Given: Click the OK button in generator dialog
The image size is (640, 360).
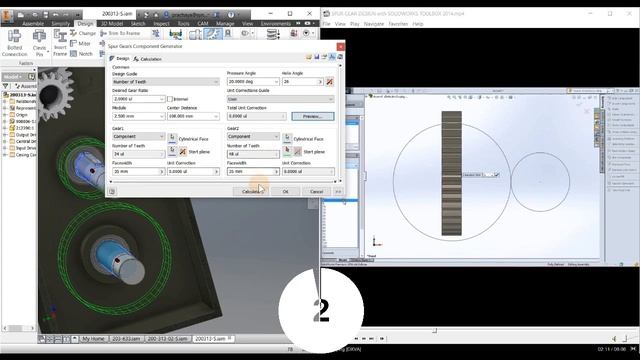Looking at the screenshot, I should point(285,191).
